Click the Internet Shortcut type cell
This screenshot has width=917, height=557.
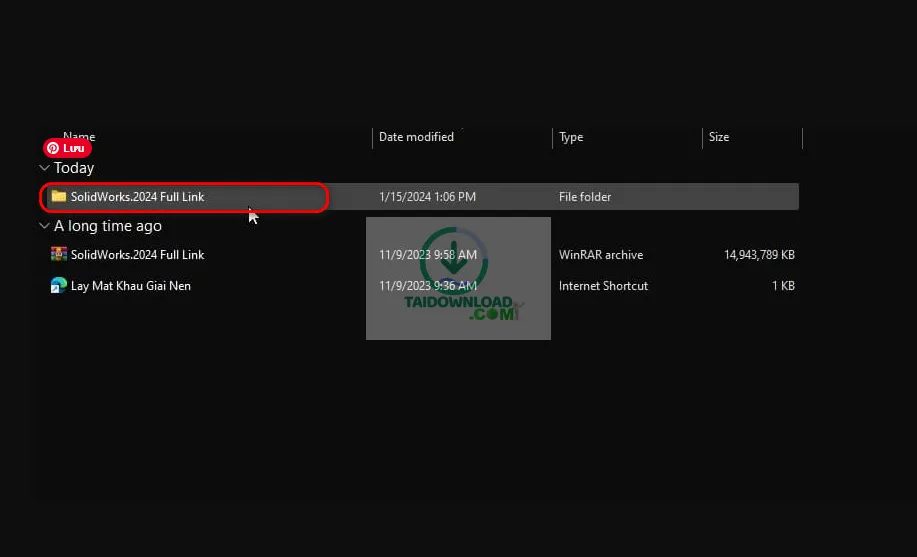603,286
